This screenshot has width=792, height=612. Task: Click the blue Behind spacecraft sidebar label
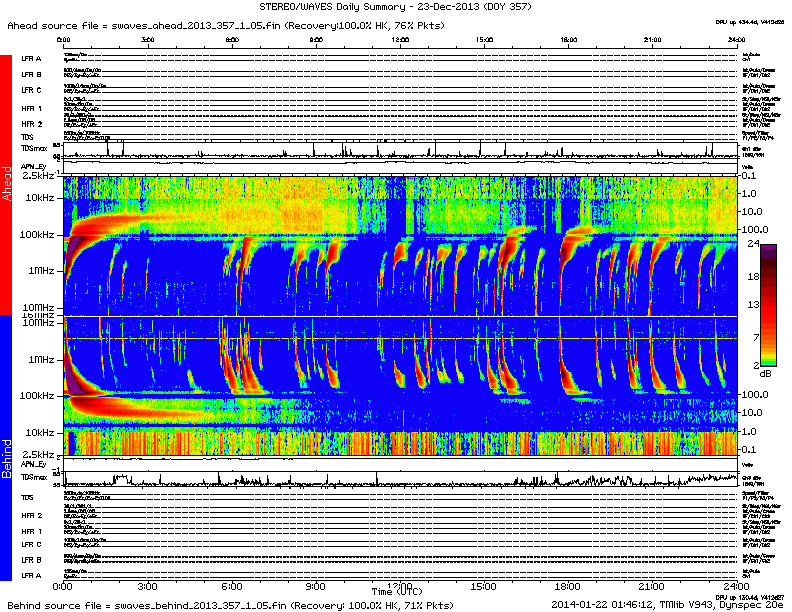point(5,457)
